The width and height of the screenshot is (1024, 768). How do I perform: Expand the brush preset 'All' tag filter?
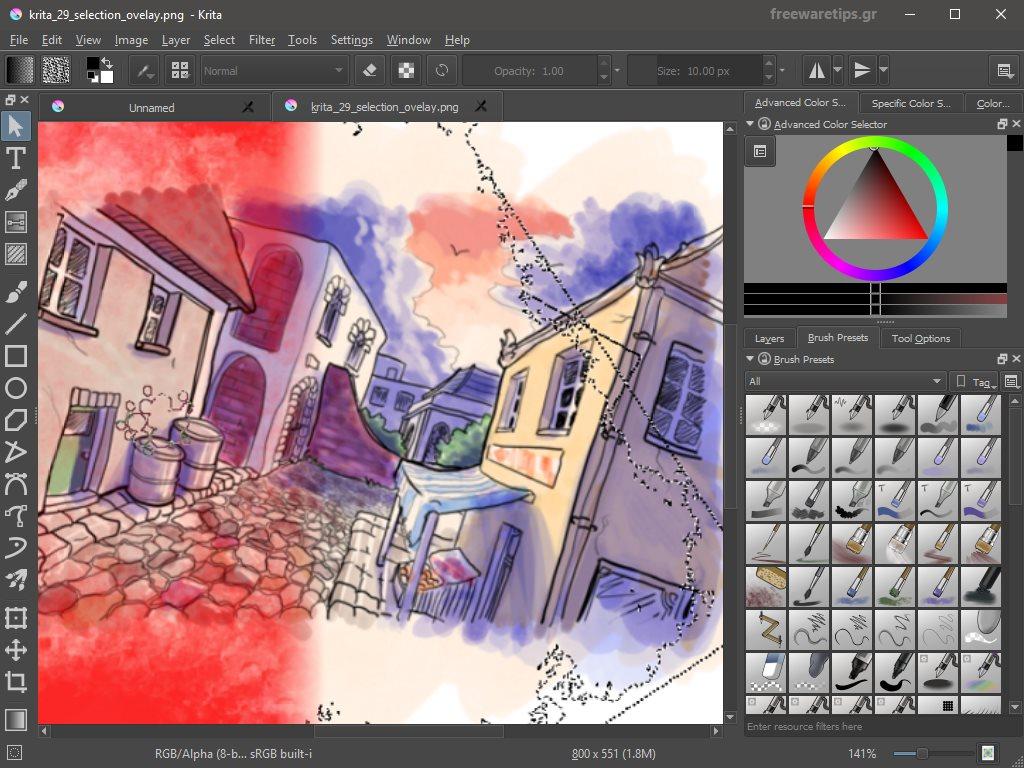pyautogui.click(x=845, y=381)
